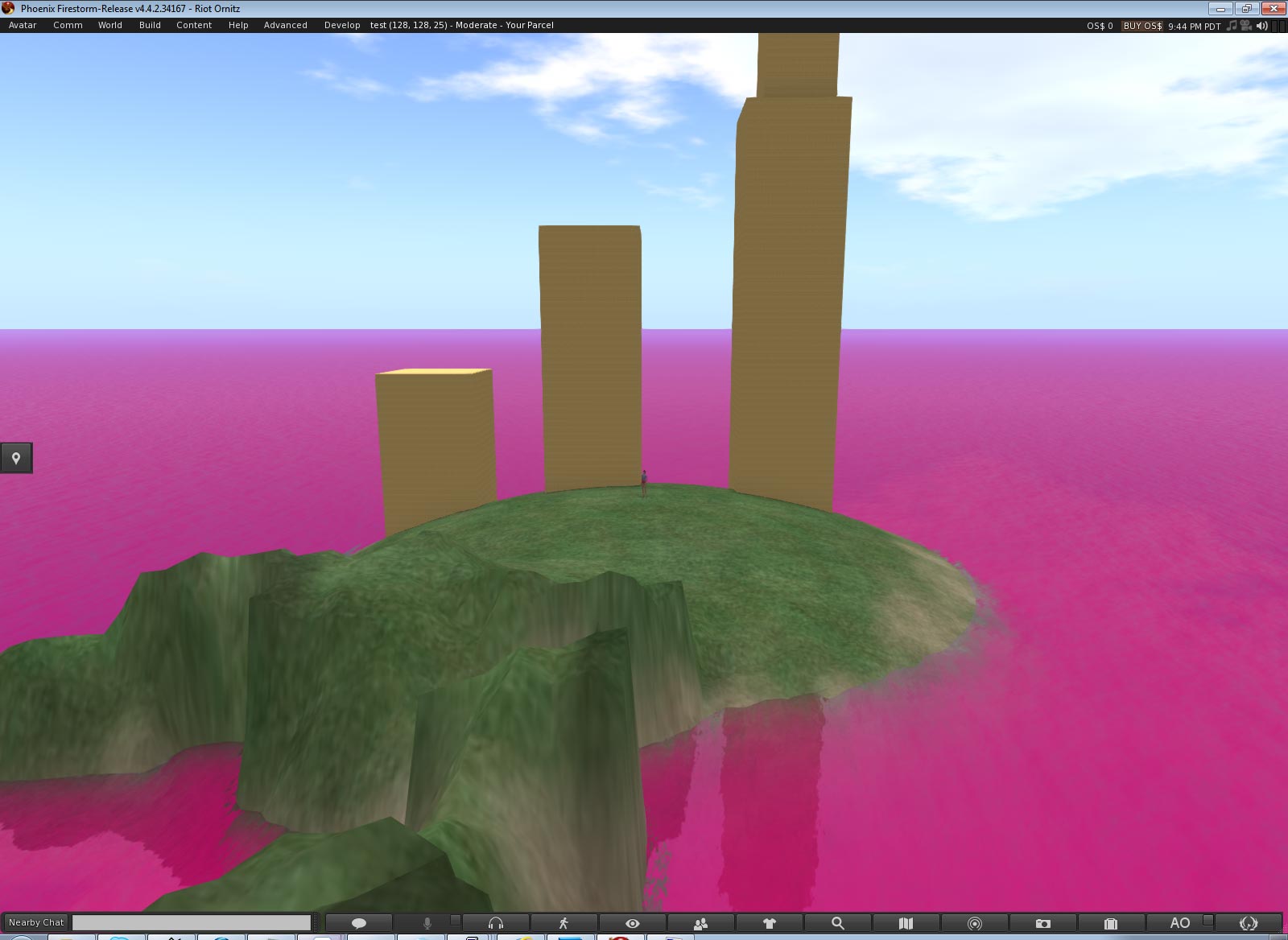Open the Mini-map radar button
Image resolution: width=1288 pixels, height=940 pixels.
tap(975, 923)
